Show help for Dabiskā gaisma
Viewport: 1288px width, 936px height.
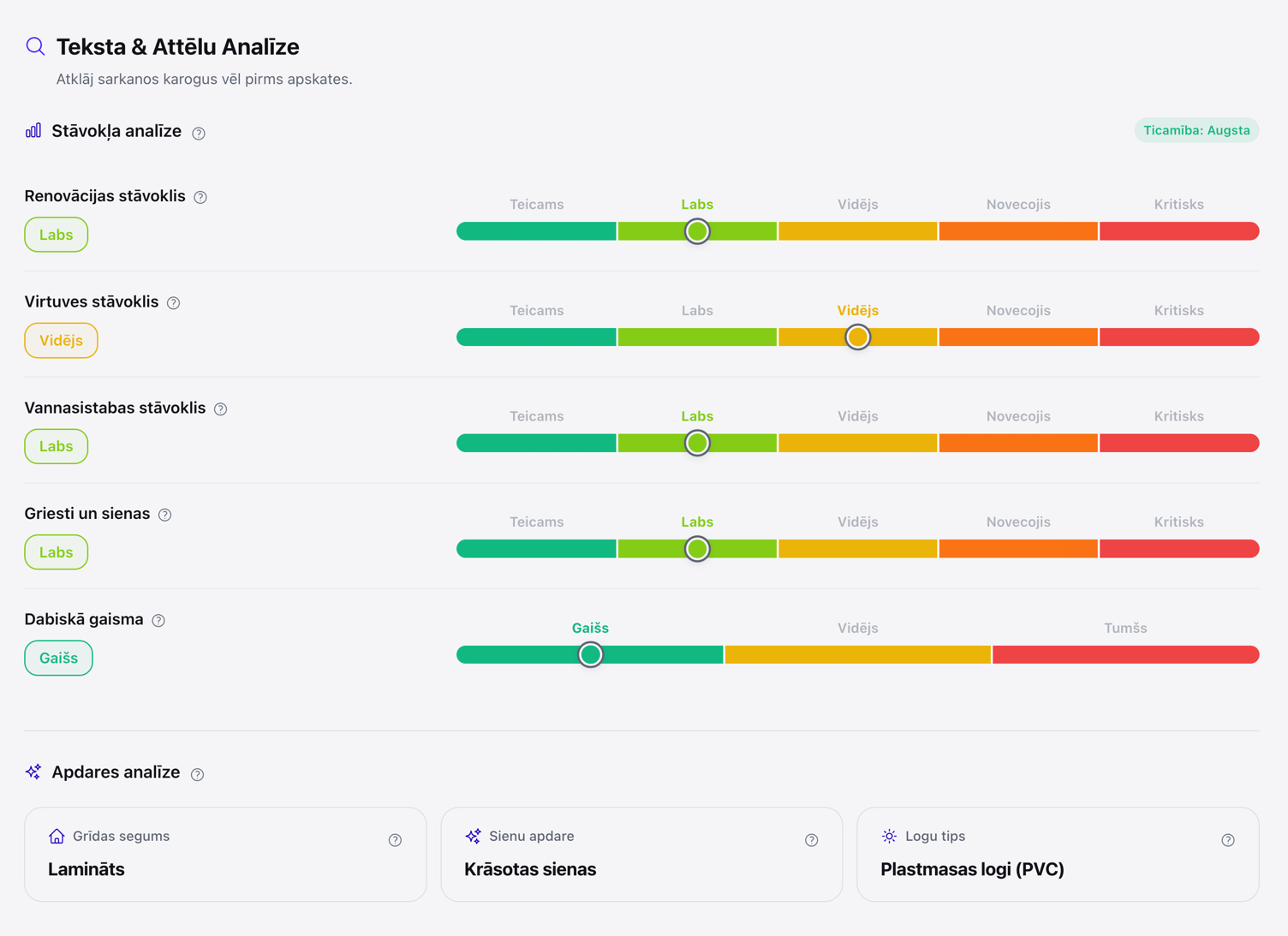(x=158, y=621)
